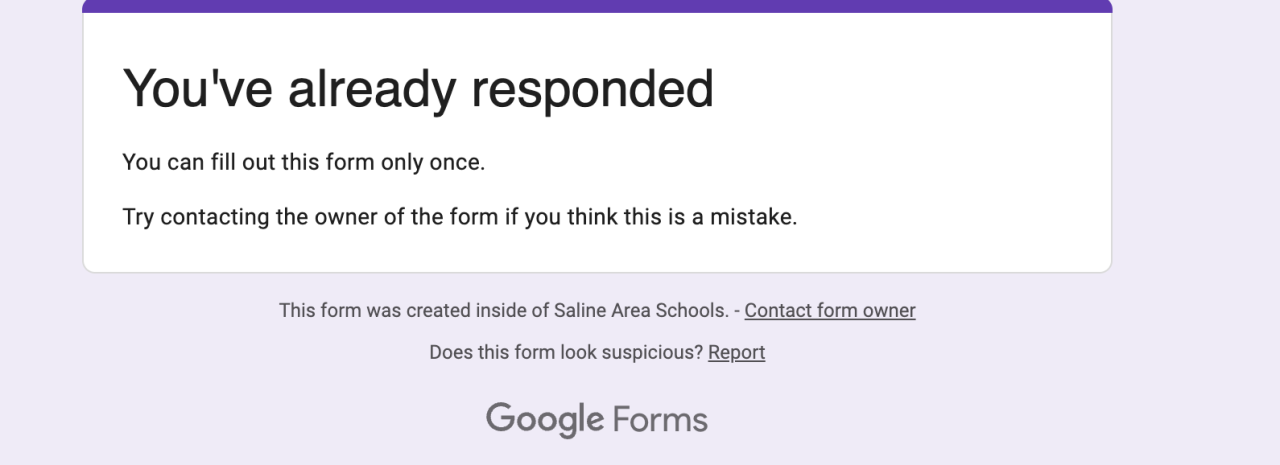Click the word Google in the footer logo
Screen dimensions: 1280x465
pos(544,418)
